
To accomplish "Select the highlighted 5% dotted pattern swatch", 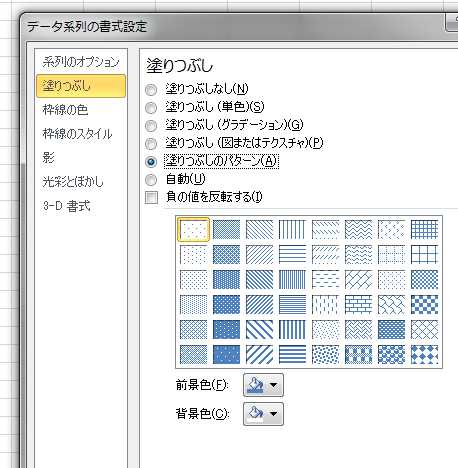I will (193, 229).
